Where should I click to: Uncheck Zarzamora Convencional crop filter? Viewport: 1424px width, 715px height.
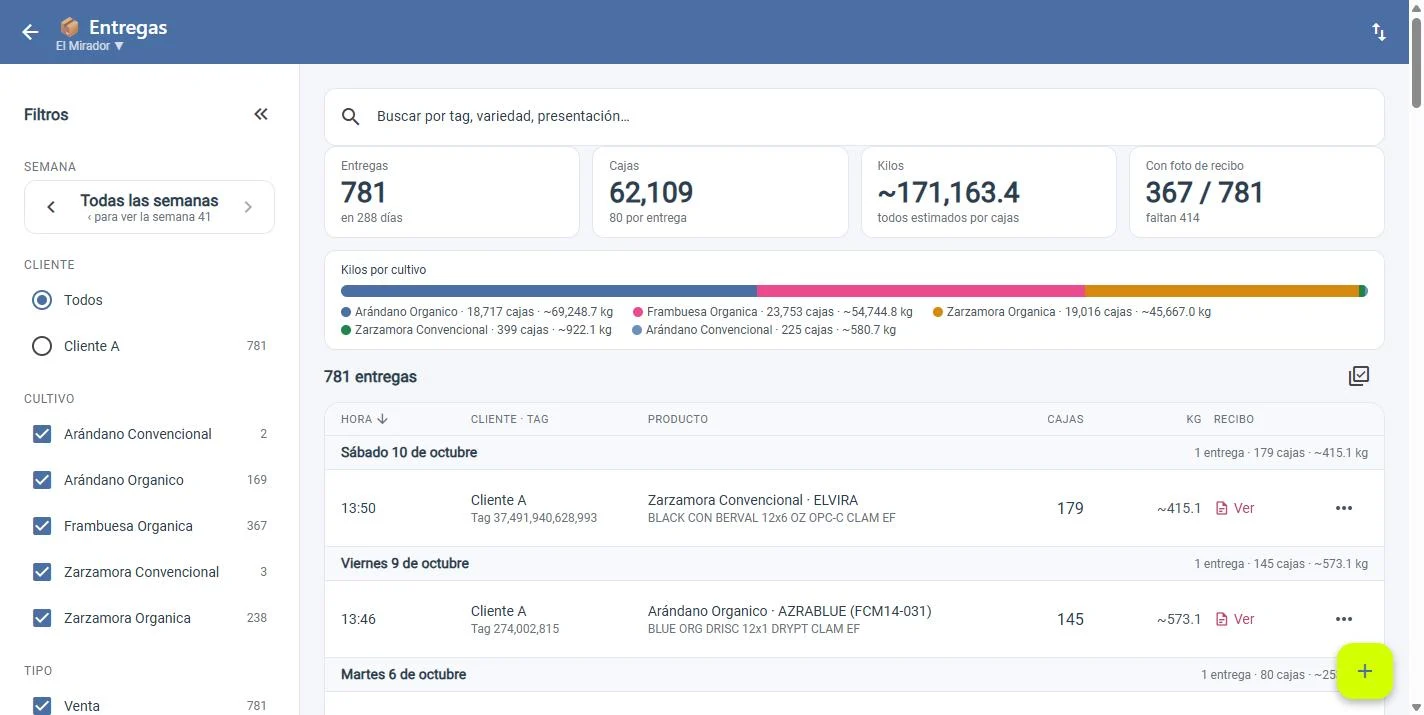coord(42,572)
